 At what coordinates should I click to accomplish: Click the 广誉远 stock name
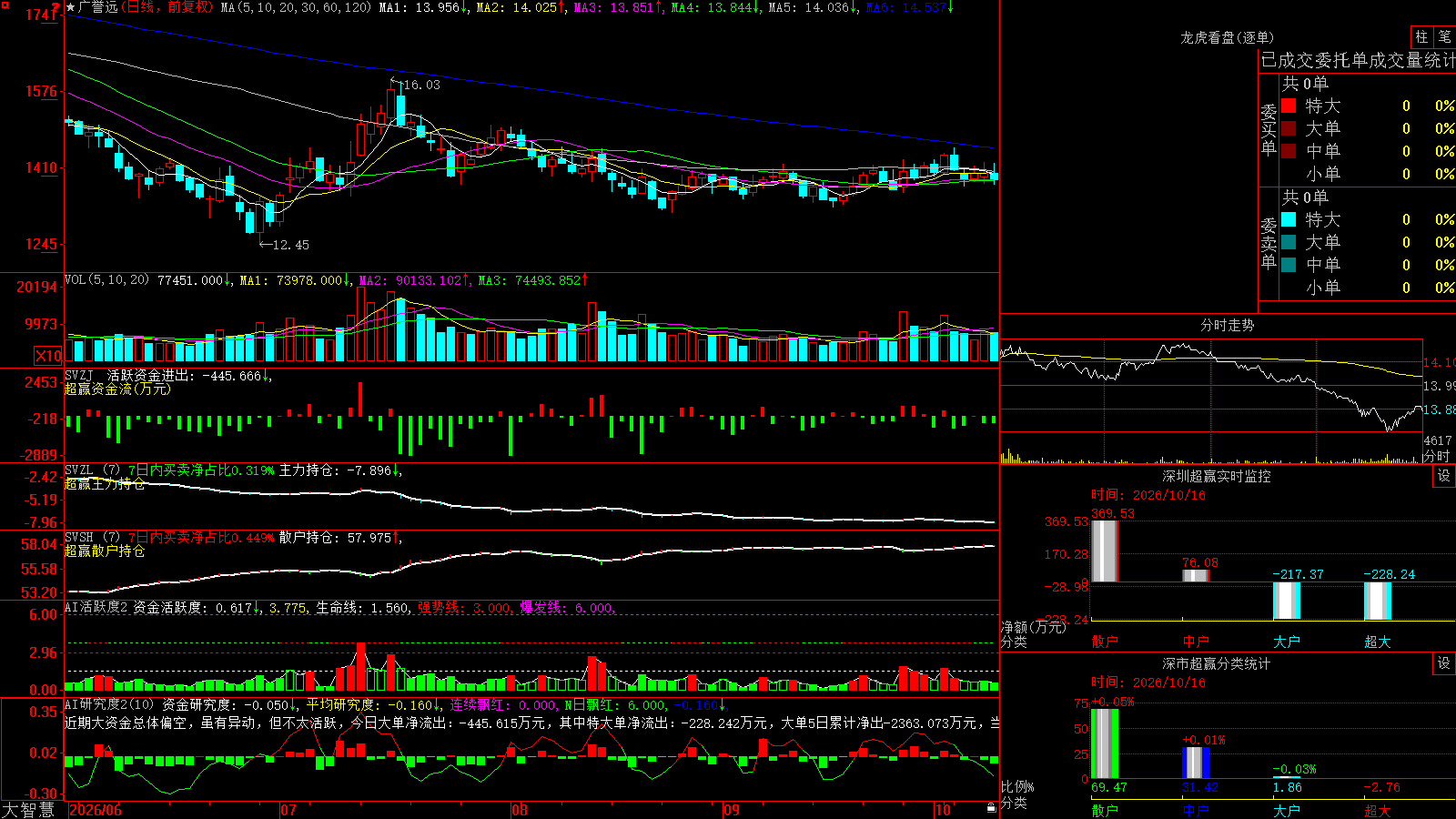[x=98, y=7]
